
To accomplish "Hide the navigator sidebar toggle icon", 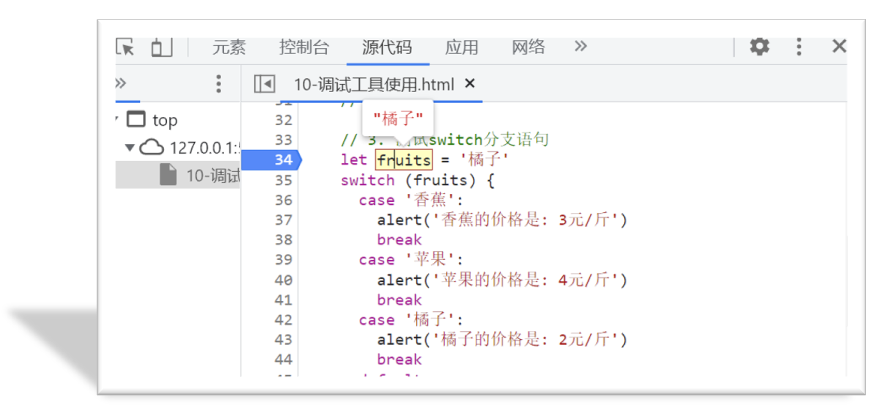I will pyautogui.click(x=264, y=84).
